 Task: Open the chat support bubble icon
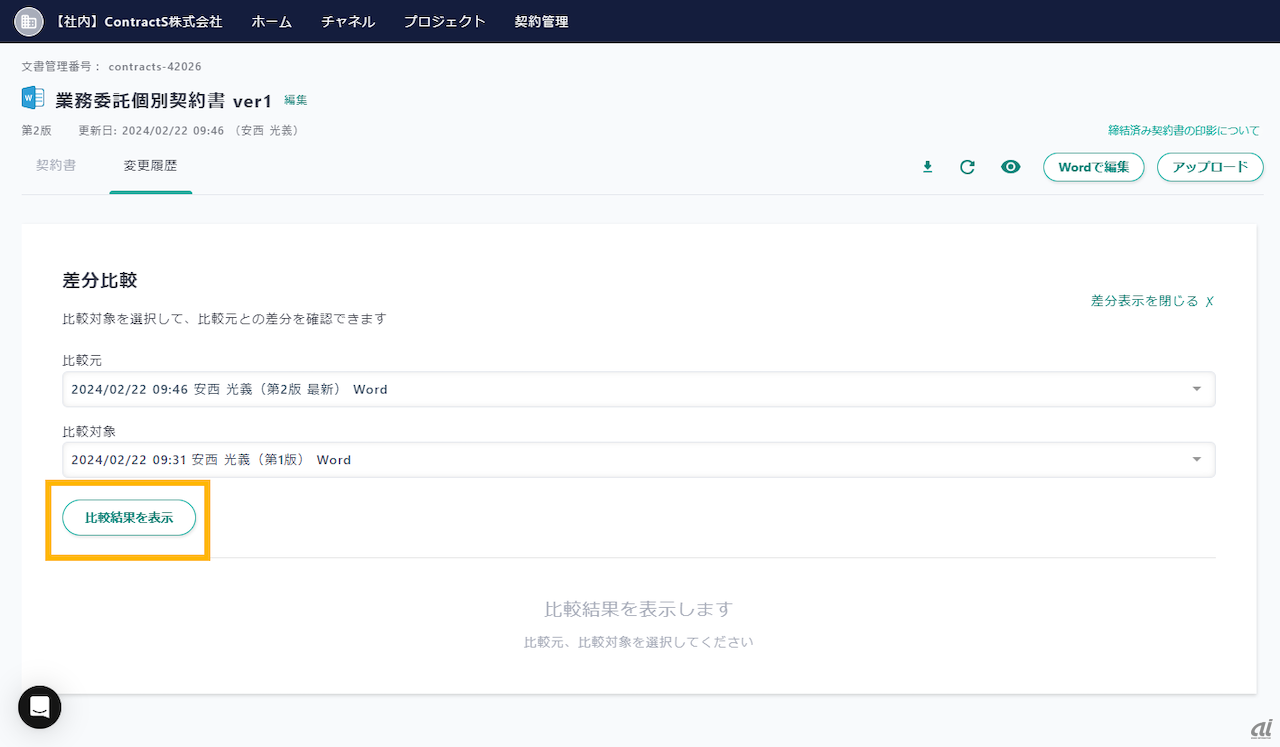(x=40, y=707)
